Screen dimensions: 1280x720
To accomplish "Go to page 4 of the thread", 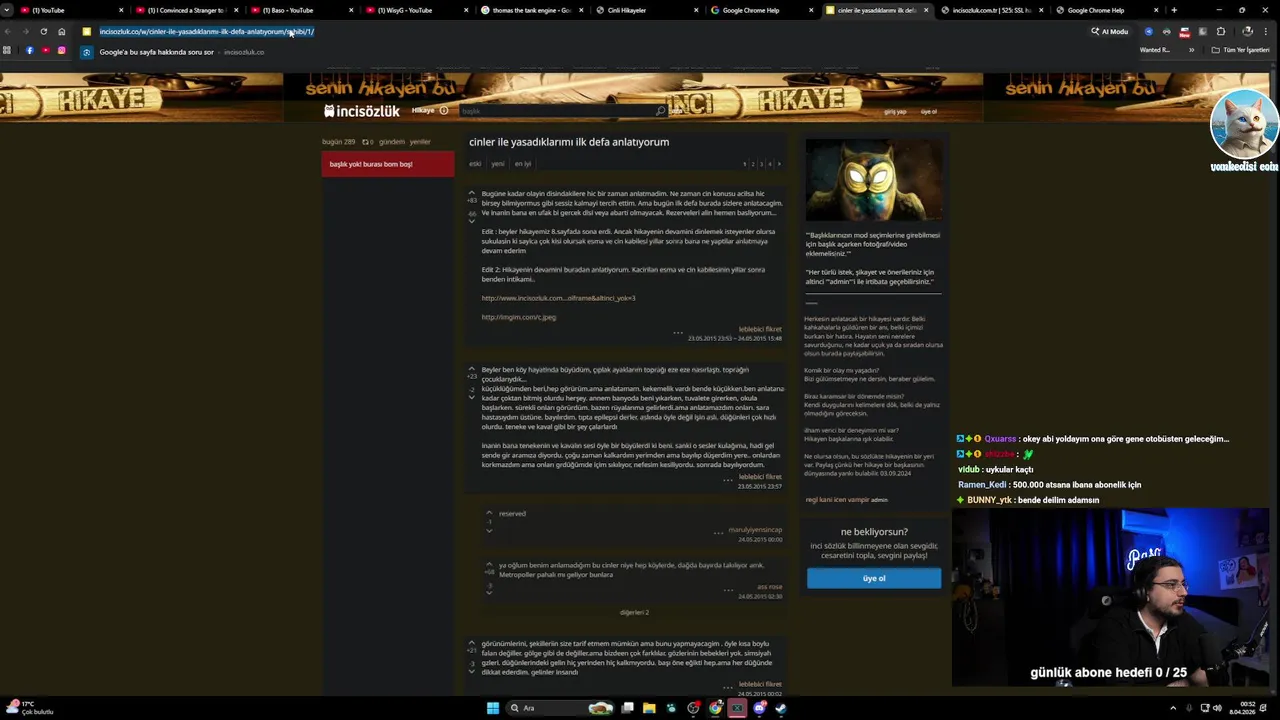I will point(769,164).
